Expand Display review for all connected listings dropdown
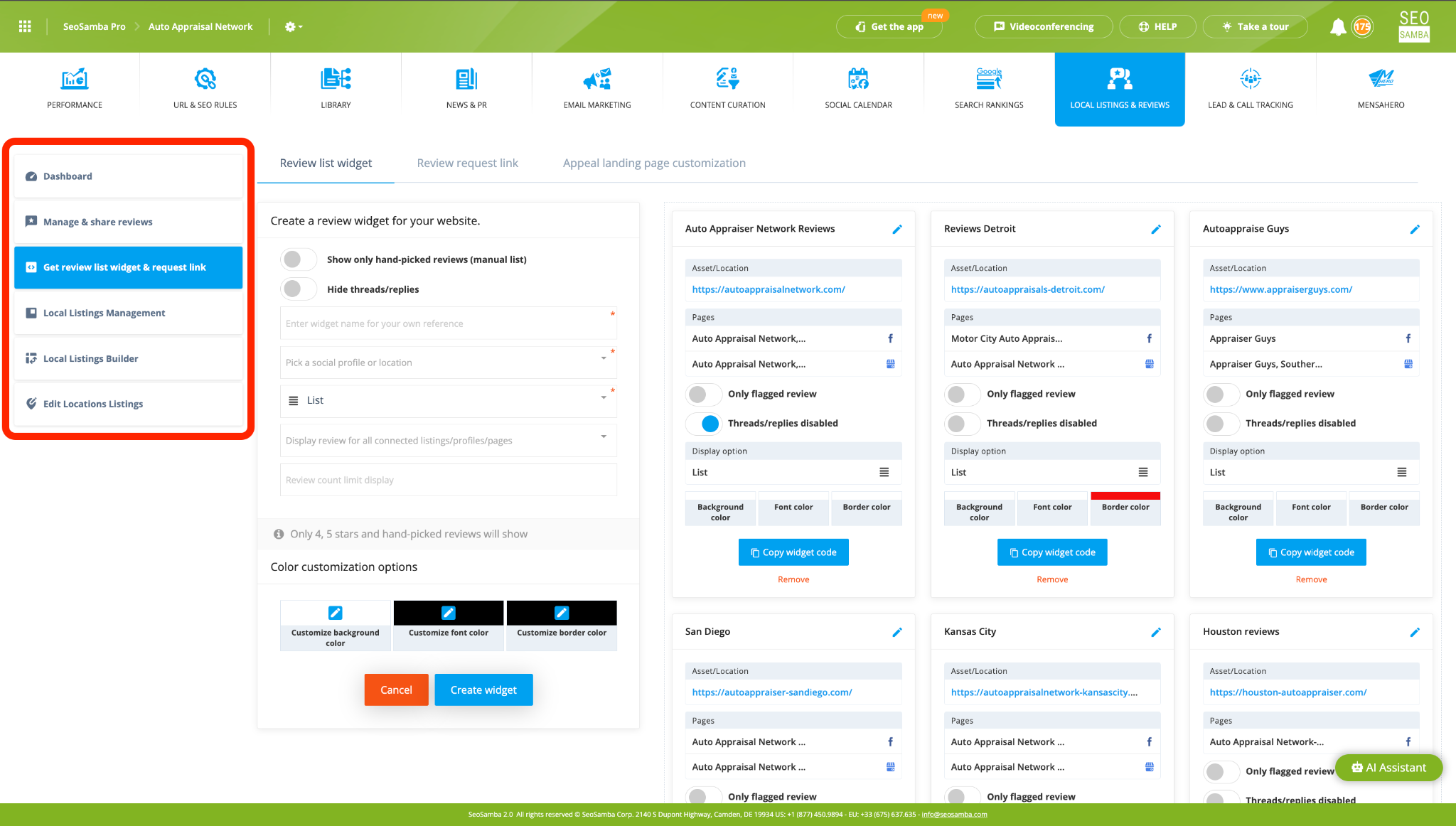This screenshot has height=826, width=1456. point(448,441)
